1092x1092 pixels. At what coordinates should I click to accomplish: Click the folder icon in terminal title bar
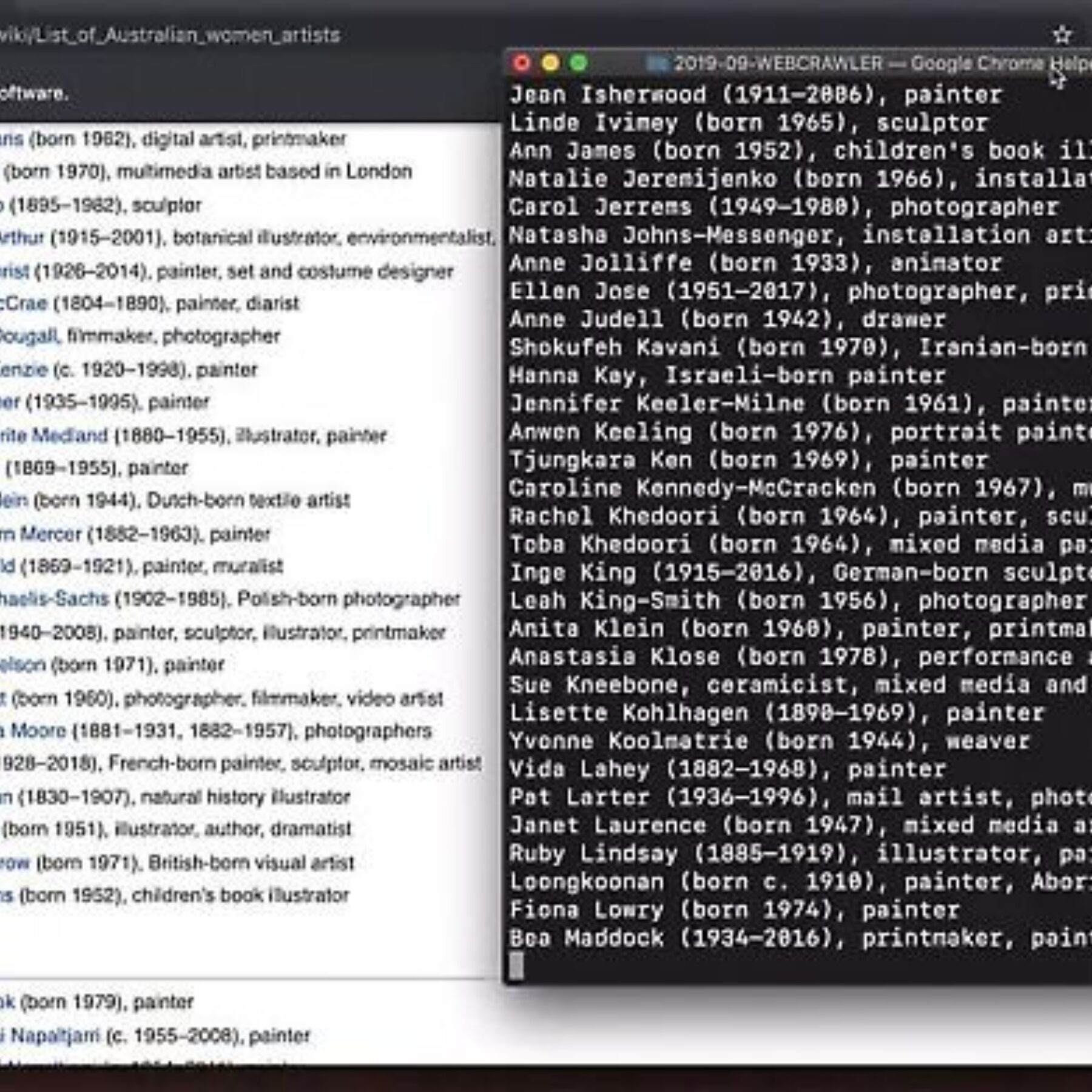pyautogui.click(x=657, y=63)
